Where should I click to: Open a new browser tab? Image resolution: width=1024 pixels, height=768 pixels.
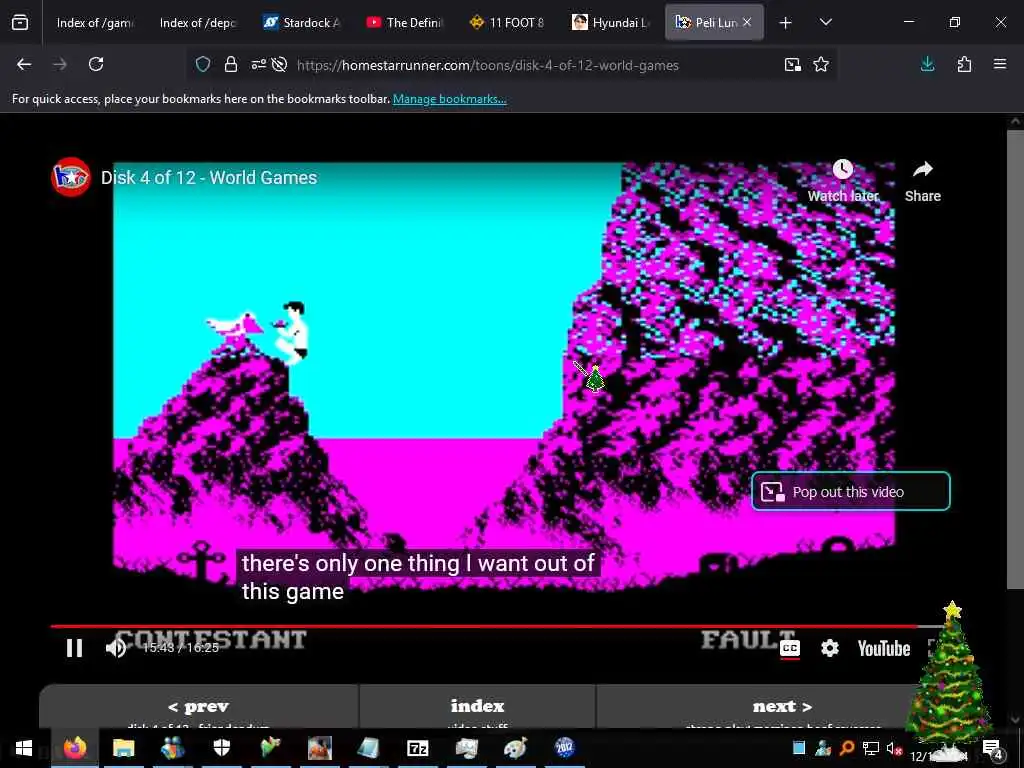786,23
